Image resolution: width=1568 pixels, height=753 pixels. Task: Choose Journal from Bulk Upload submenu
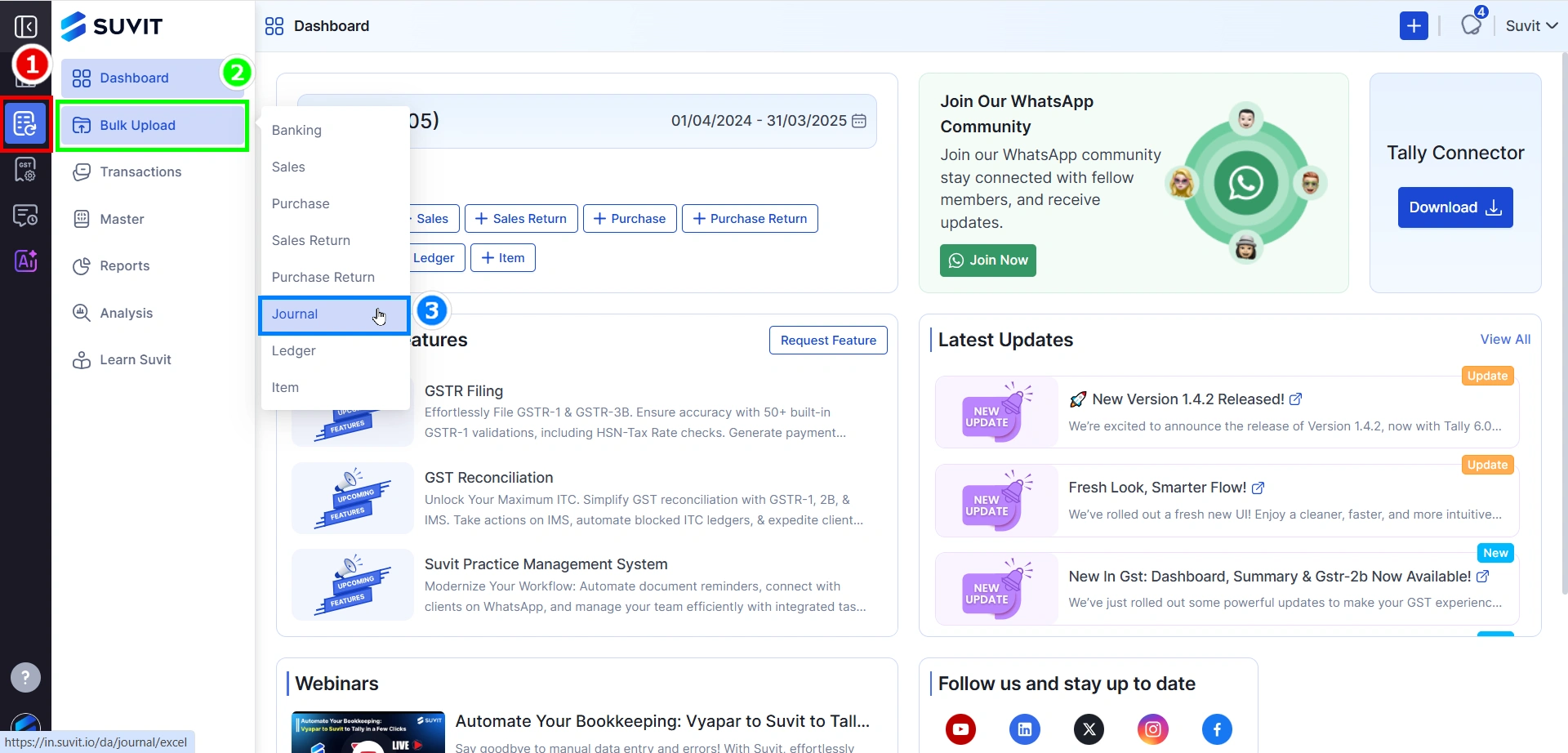tap(334, 314)
